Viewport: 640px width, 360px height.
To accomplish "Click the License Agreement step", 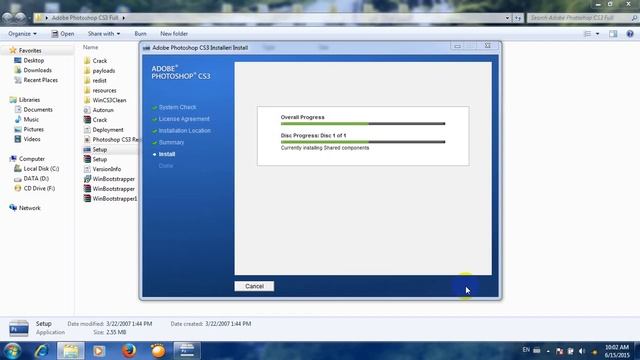I will point(184,119).
